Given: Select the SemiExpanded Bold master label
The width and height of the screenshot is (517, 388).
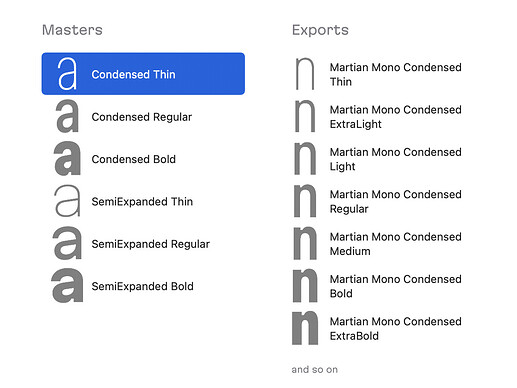Looking at the screenshot, I should coord(142,286).
